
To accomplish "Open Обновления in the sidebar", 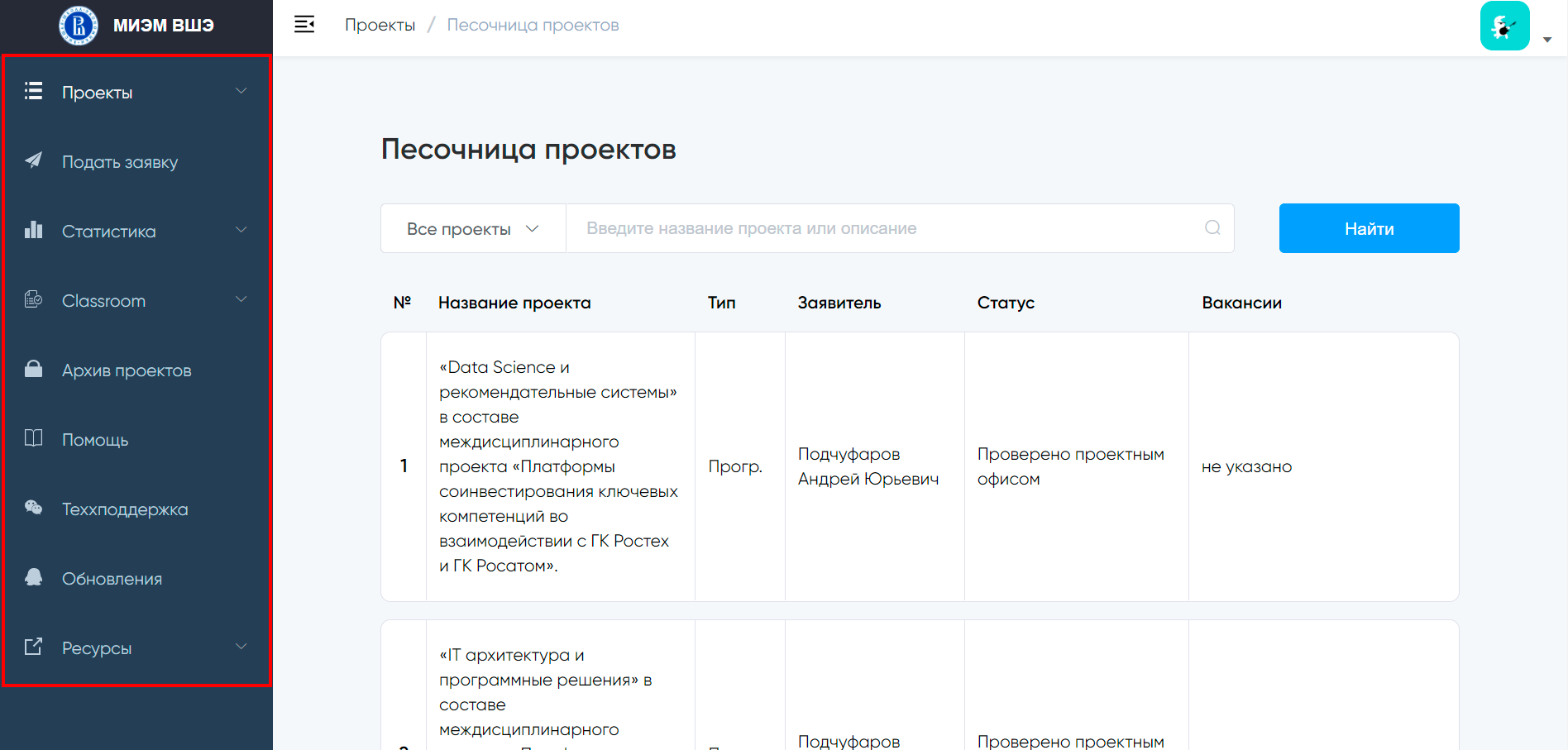I will click(x=136, y=578).
